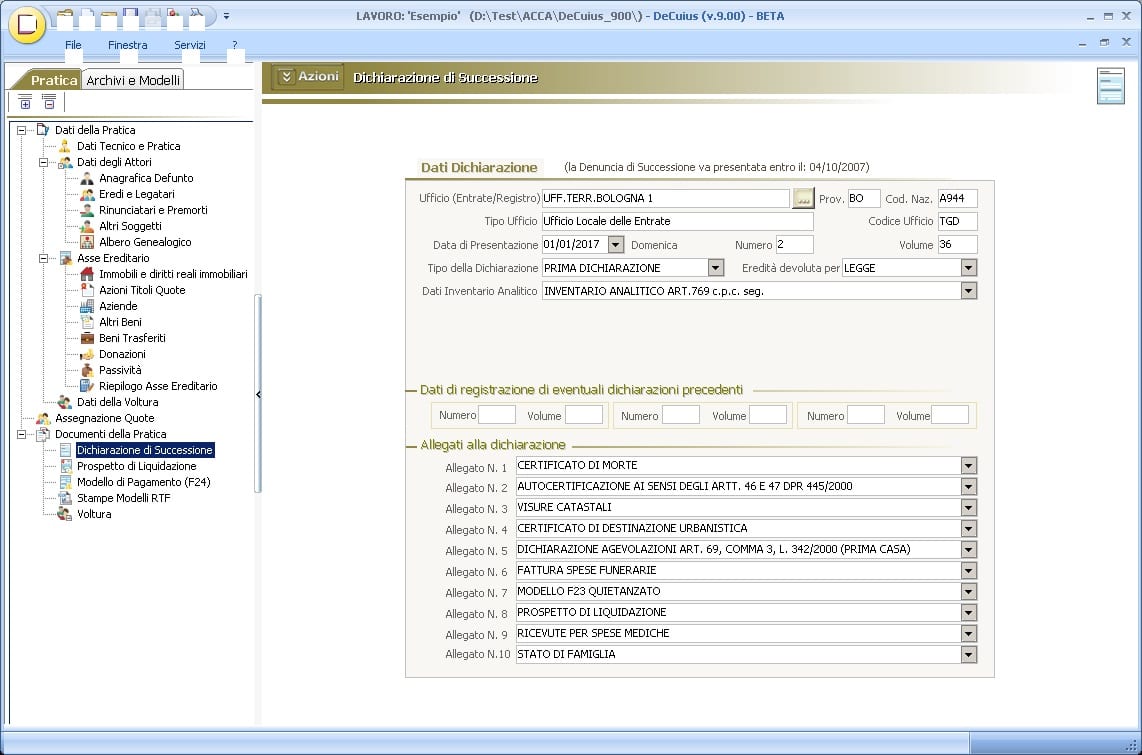Open Aziende icon in tree
The width and height of the screenshot is (1142, 755).
click(x=87, y=307)
